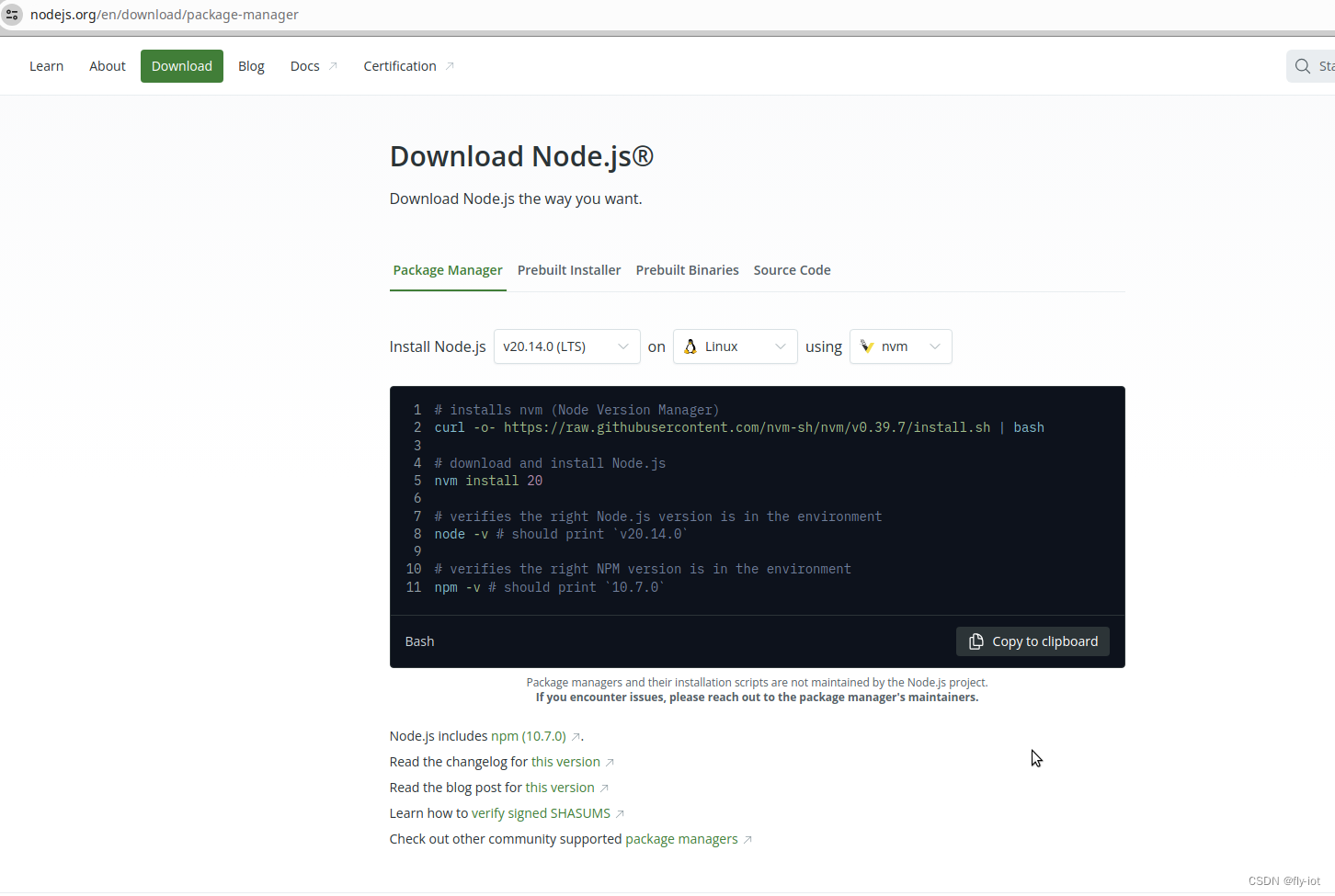This screenshot has height=896, width=1335.
Task: Click the '# download and install Node.js' comment
Action: [x=550, y=463]
